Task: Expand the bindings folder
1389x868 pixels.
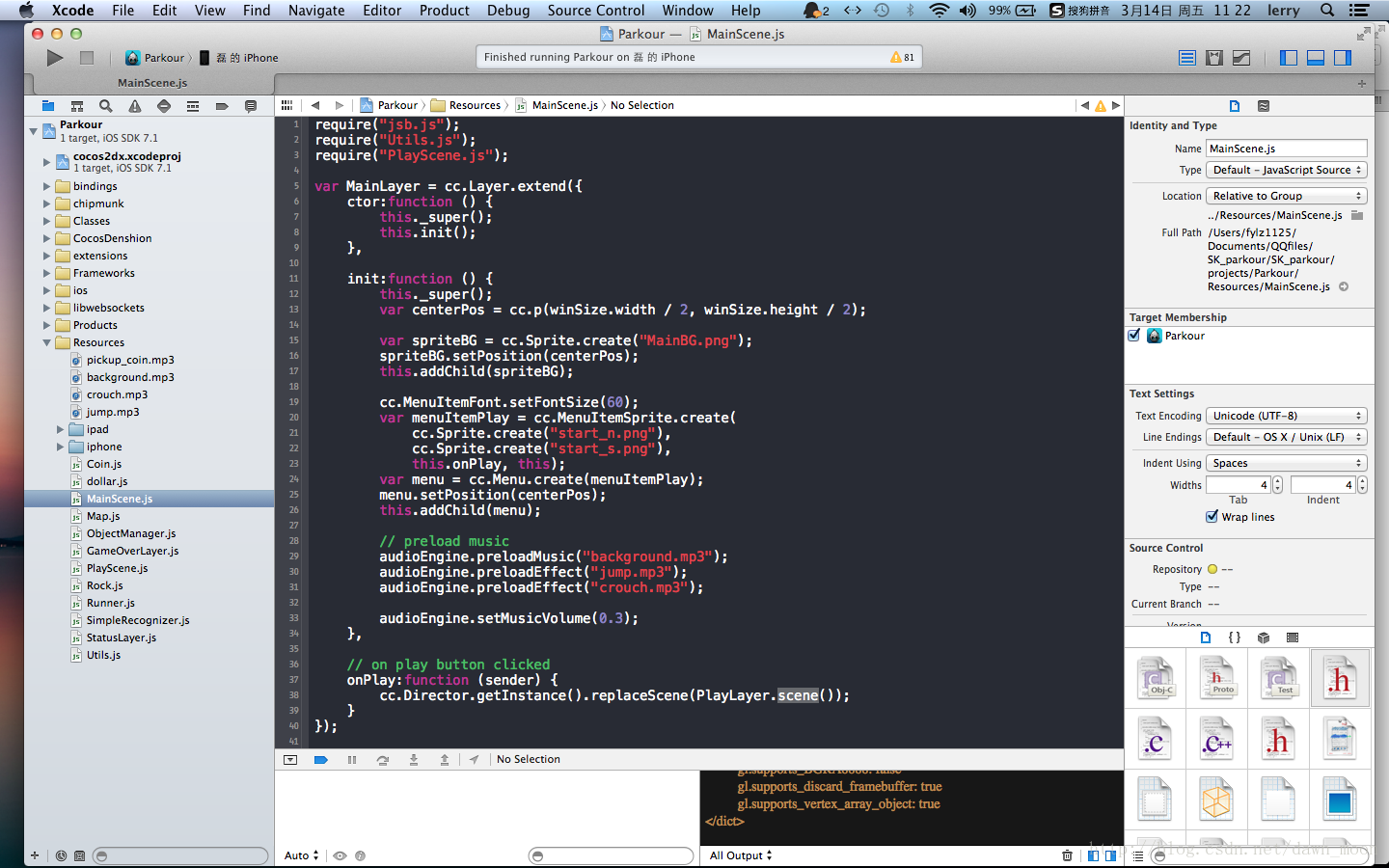Action: click(46, 186)
